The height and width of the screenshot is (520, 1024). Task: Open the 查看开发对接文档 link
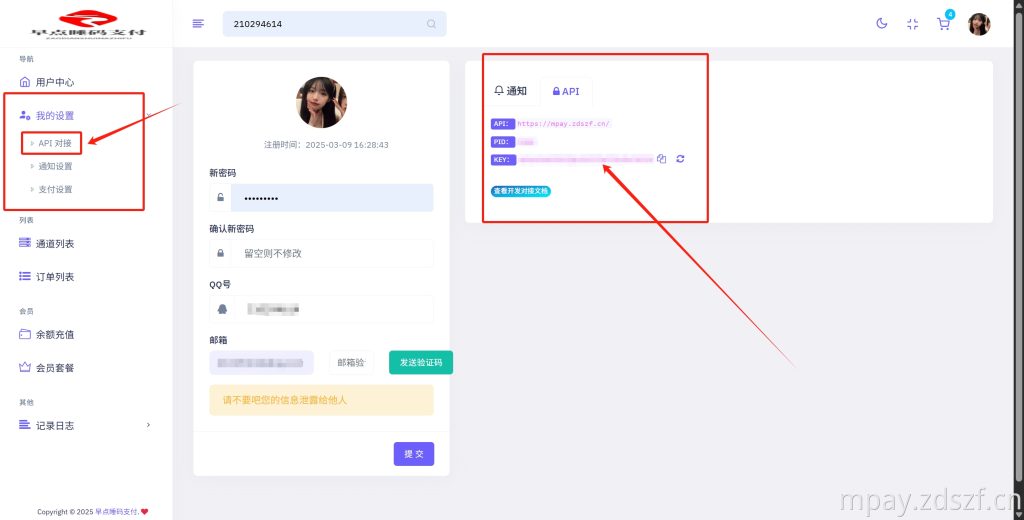click(x=520, y=191)
